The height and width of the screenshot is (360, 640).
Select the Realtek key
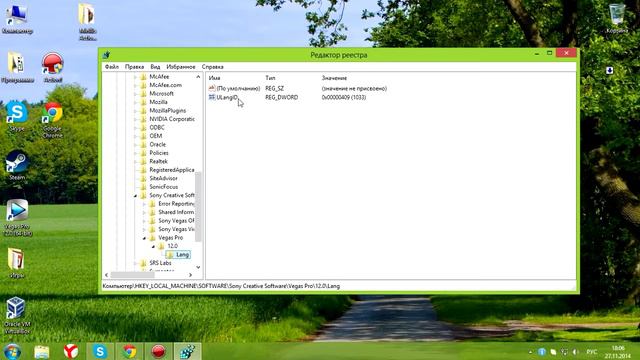pos(158,161)
